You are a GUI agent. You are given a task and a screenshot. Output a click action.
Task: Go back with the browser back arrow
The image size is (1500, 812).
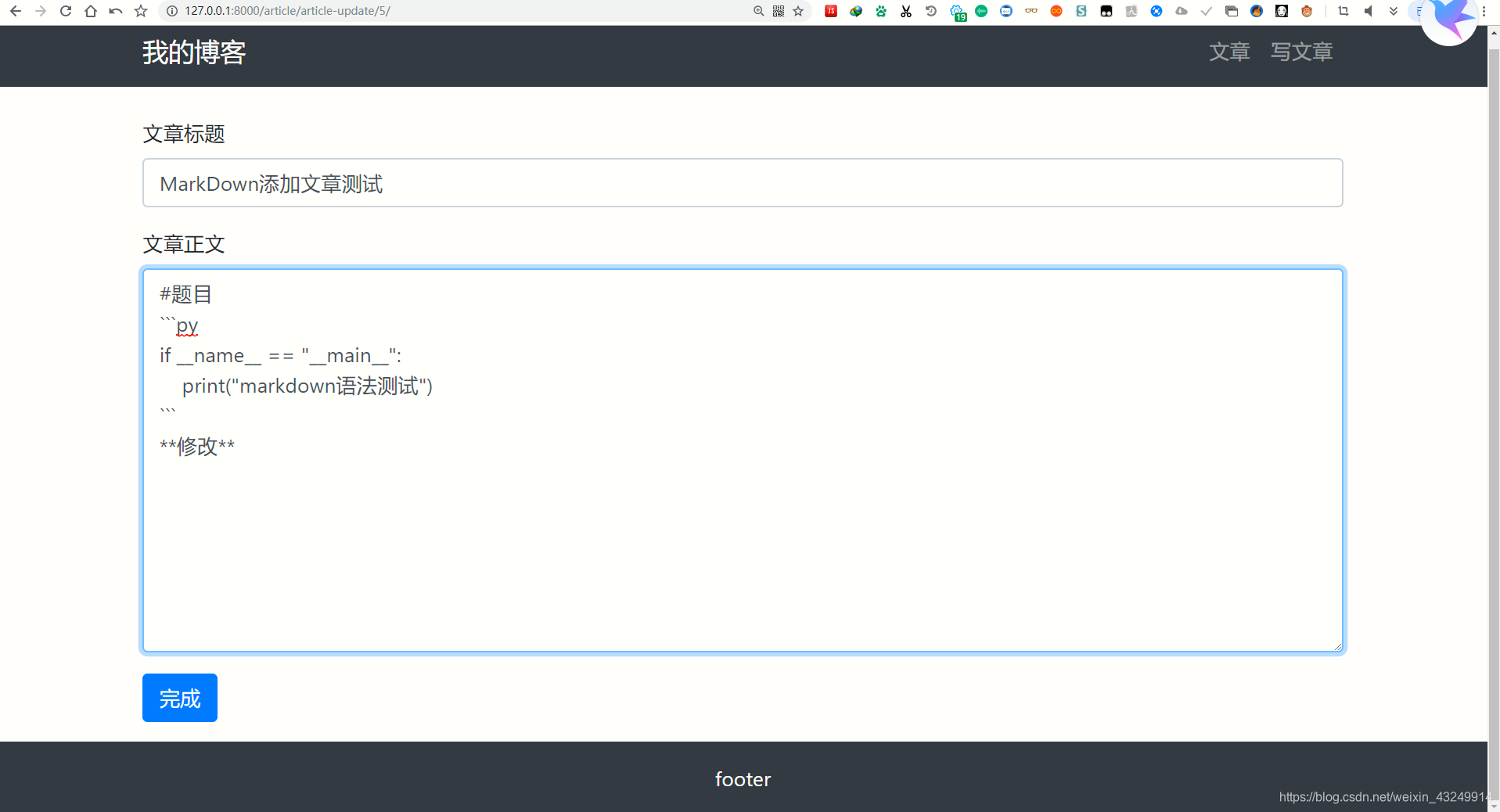click(x=16, y=11)
